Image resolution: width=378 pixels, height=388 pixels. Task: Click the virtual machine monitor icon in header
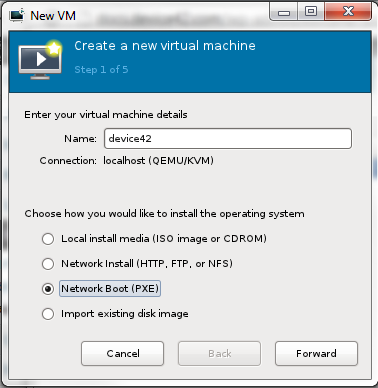(41, 60)
